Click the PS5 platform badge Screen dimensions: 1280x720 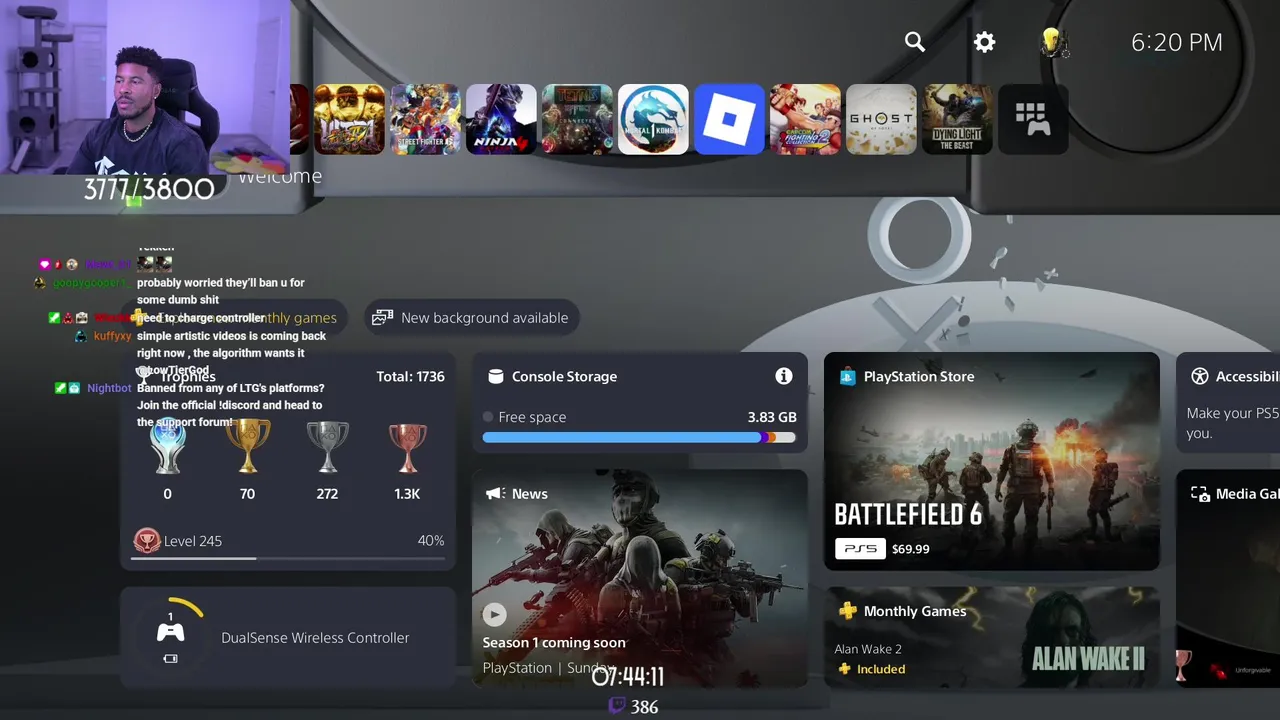(860, 548)
